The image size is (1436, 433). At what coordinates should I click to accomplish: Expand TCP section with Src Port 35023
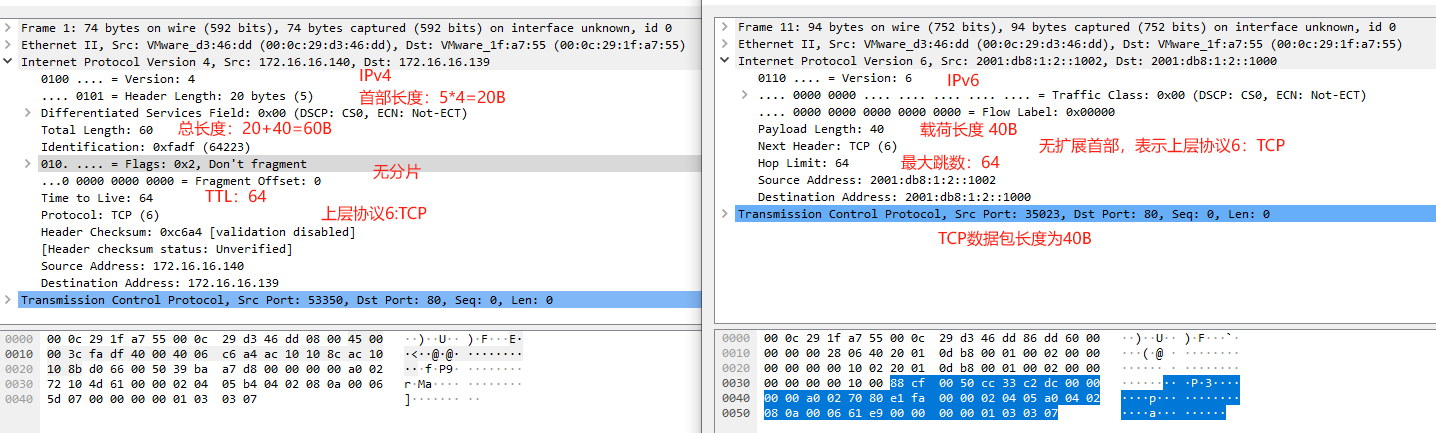(x=726, y=214)
